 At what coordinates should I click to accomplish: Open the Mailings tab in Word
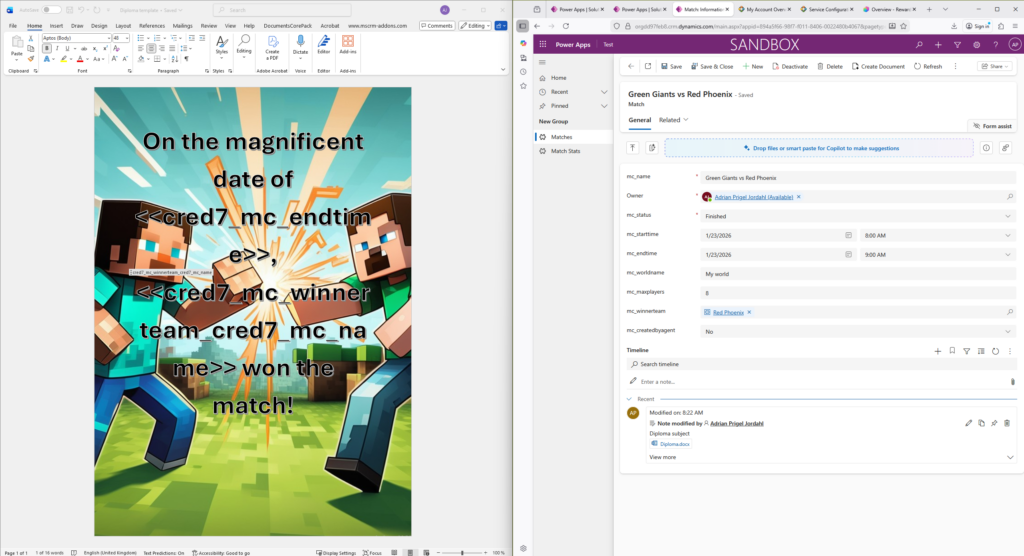pyautogui.click(x=182, y=26)
